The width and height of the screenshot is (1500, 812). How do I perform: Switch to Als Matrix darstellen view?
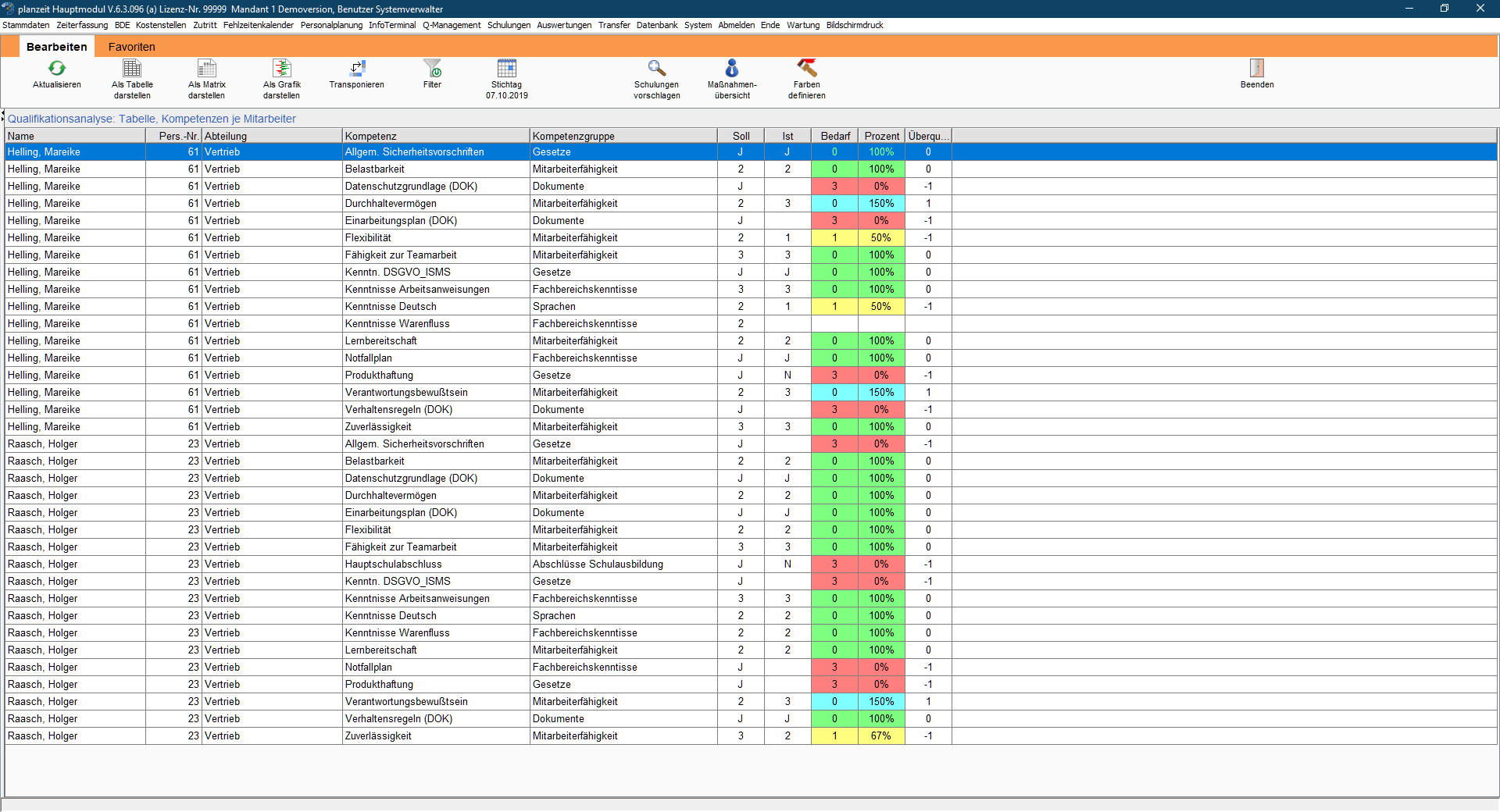pos(206,69)
